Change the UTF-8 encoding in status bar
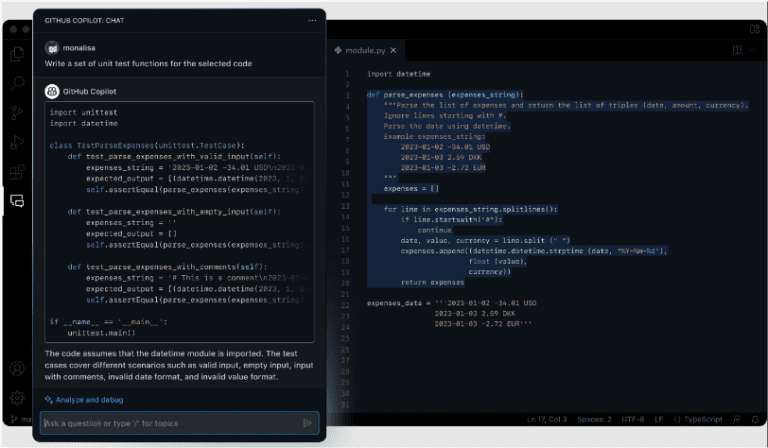This screenshot has width=768, height=448. point(633,419)
